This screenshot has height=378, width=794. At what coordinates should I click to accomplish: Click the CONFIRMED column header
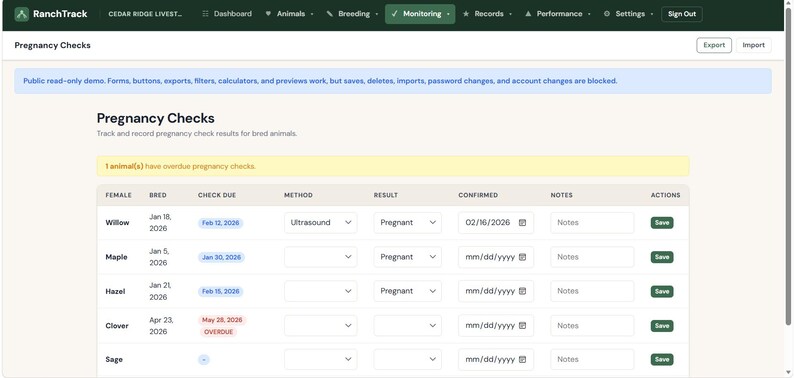click(x=478, y=195)
